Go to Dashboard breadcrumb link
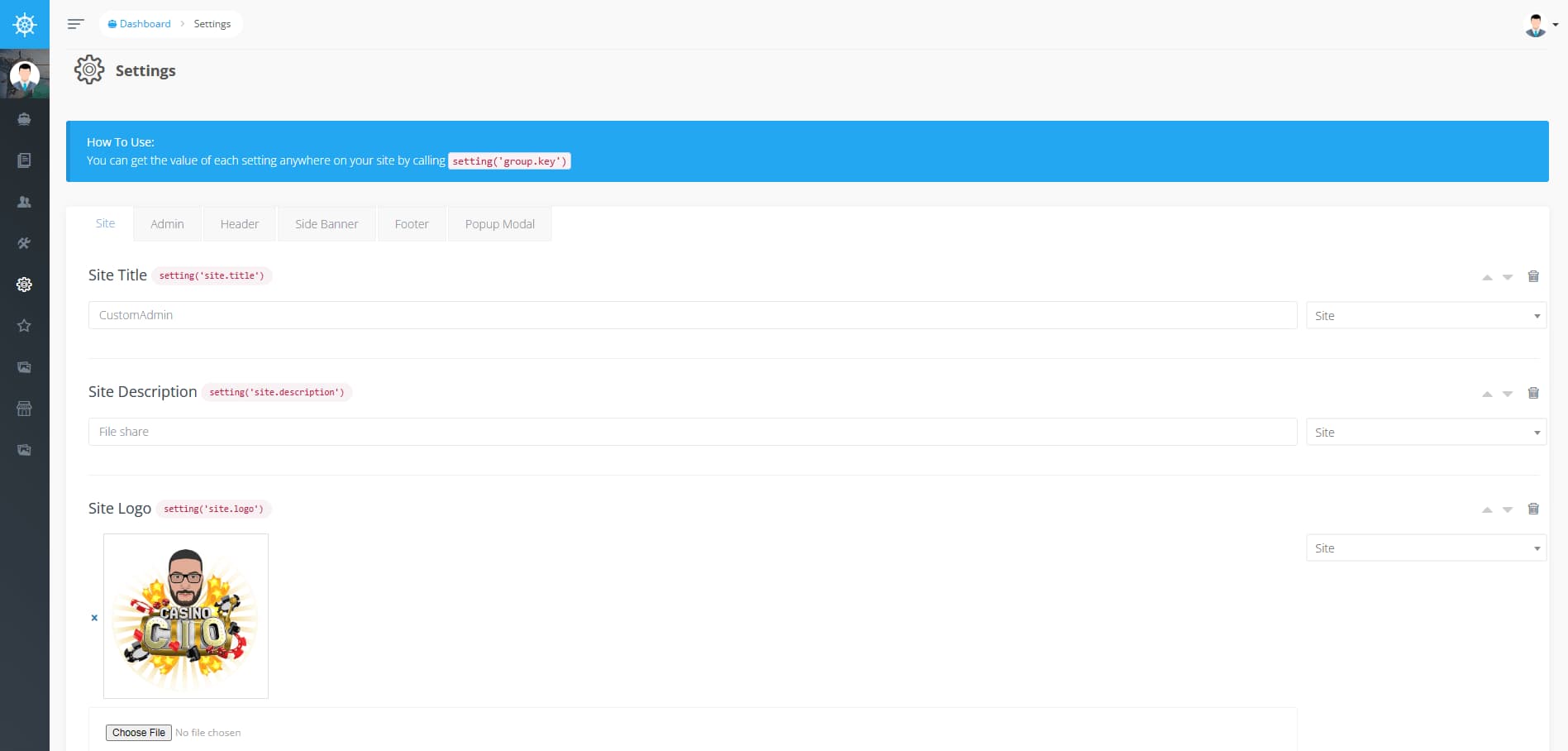This screenshot has width=1568, height=751. pos(140,24)
